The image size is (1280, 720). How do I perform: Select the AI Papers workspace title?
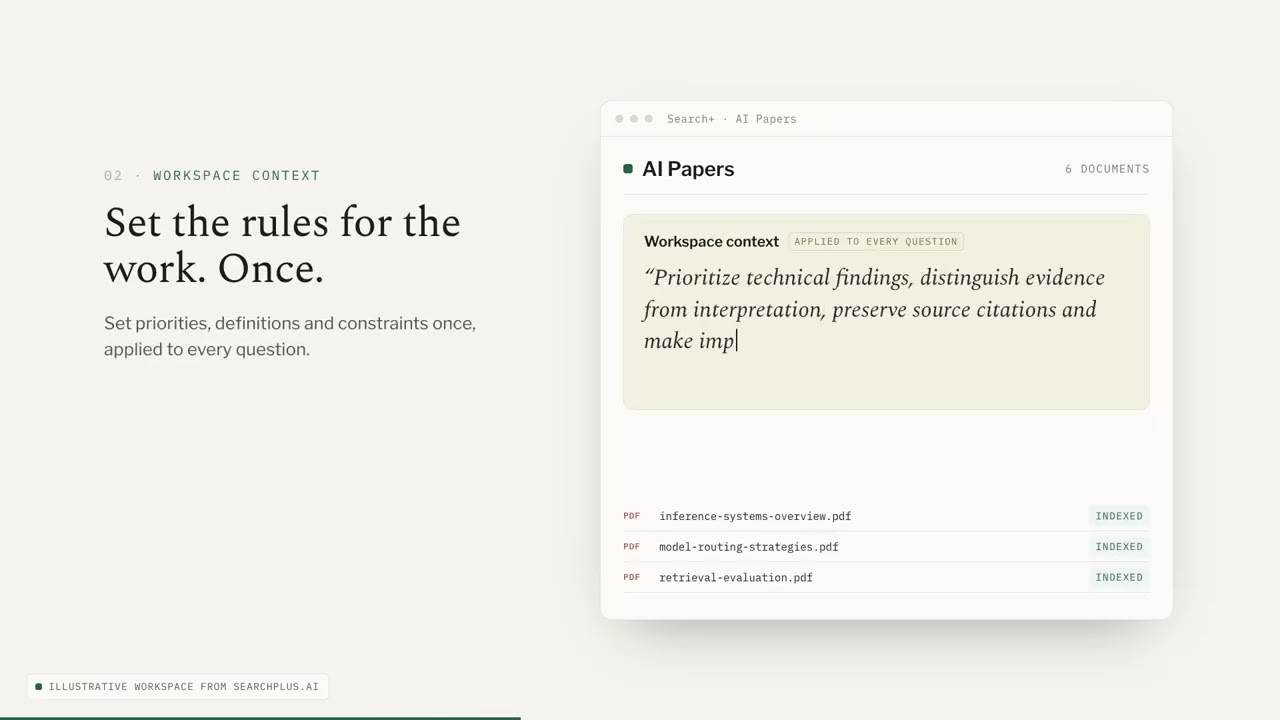[x=688, y=169]
